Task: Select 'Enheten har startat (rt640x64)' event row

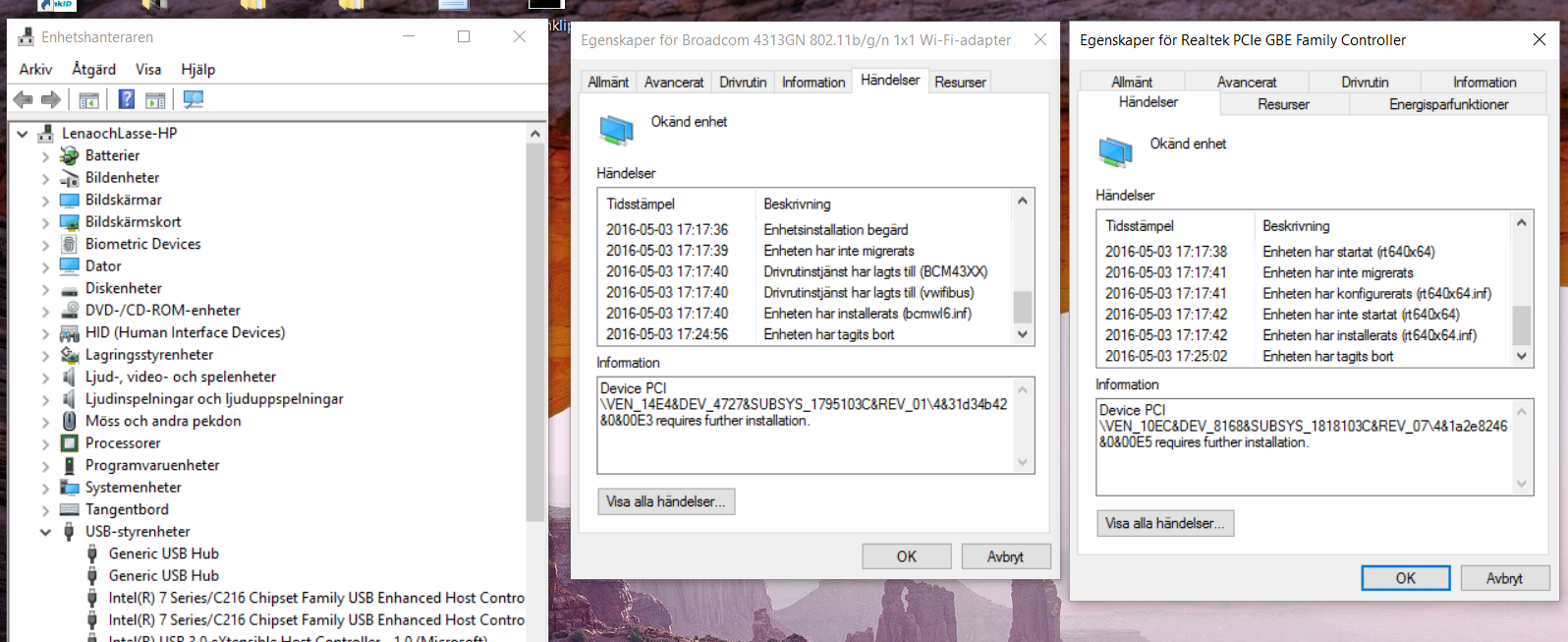Action: pos(1304,252)
